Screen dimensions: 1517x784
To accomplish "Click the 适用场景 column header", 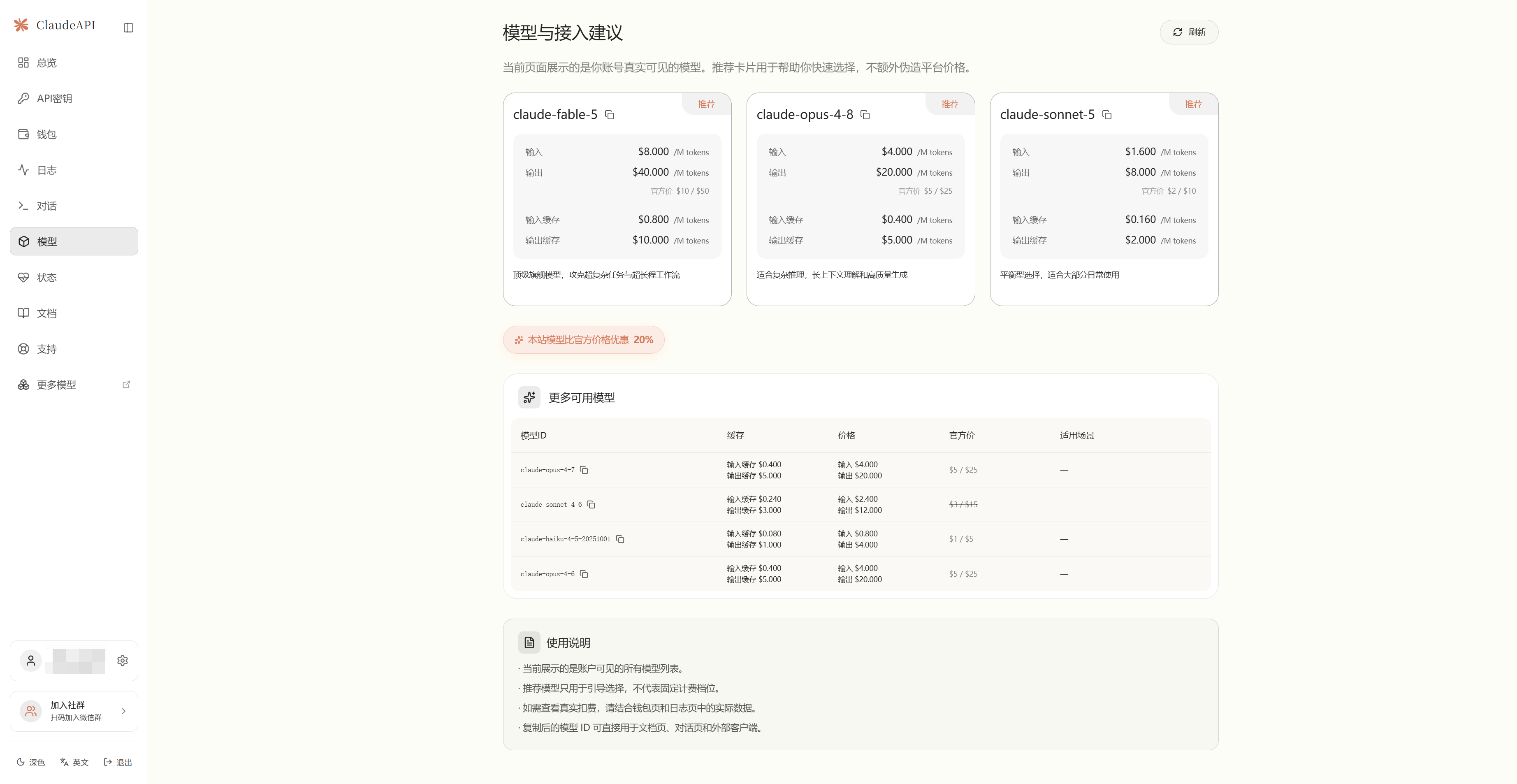I will [x=1077, y=436].
